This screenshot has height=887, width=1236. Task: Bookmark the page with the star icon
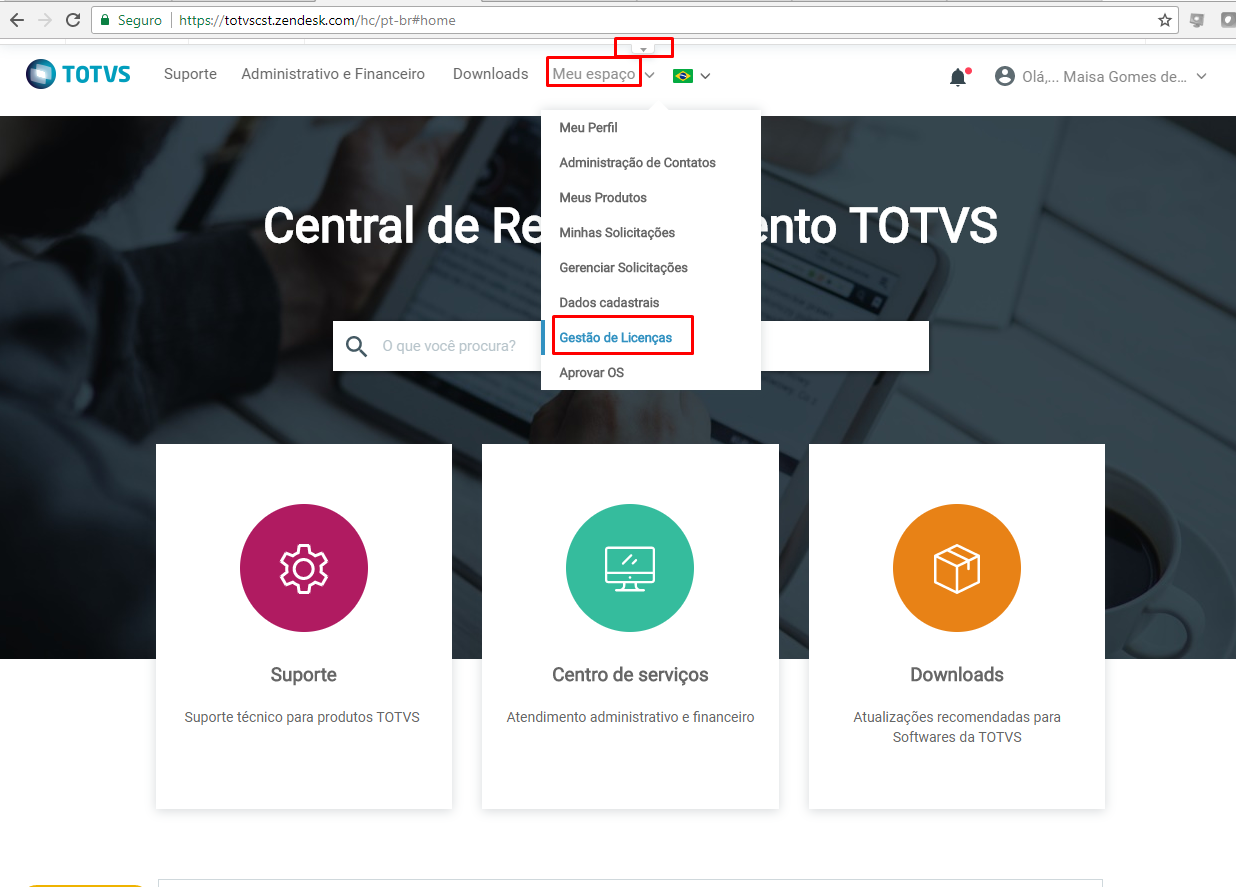click(1165, 20)
